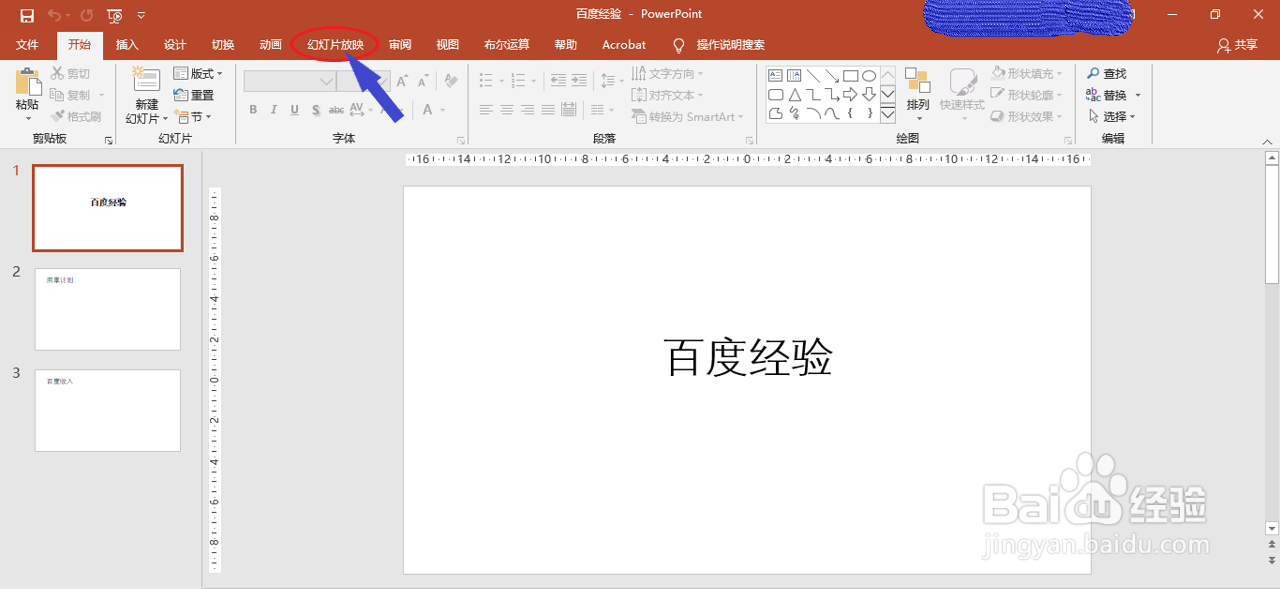Image resolution: width=1280 pixels, height=589 pixels.
Task: Open the font name combo box
Action: click(290, 81)
